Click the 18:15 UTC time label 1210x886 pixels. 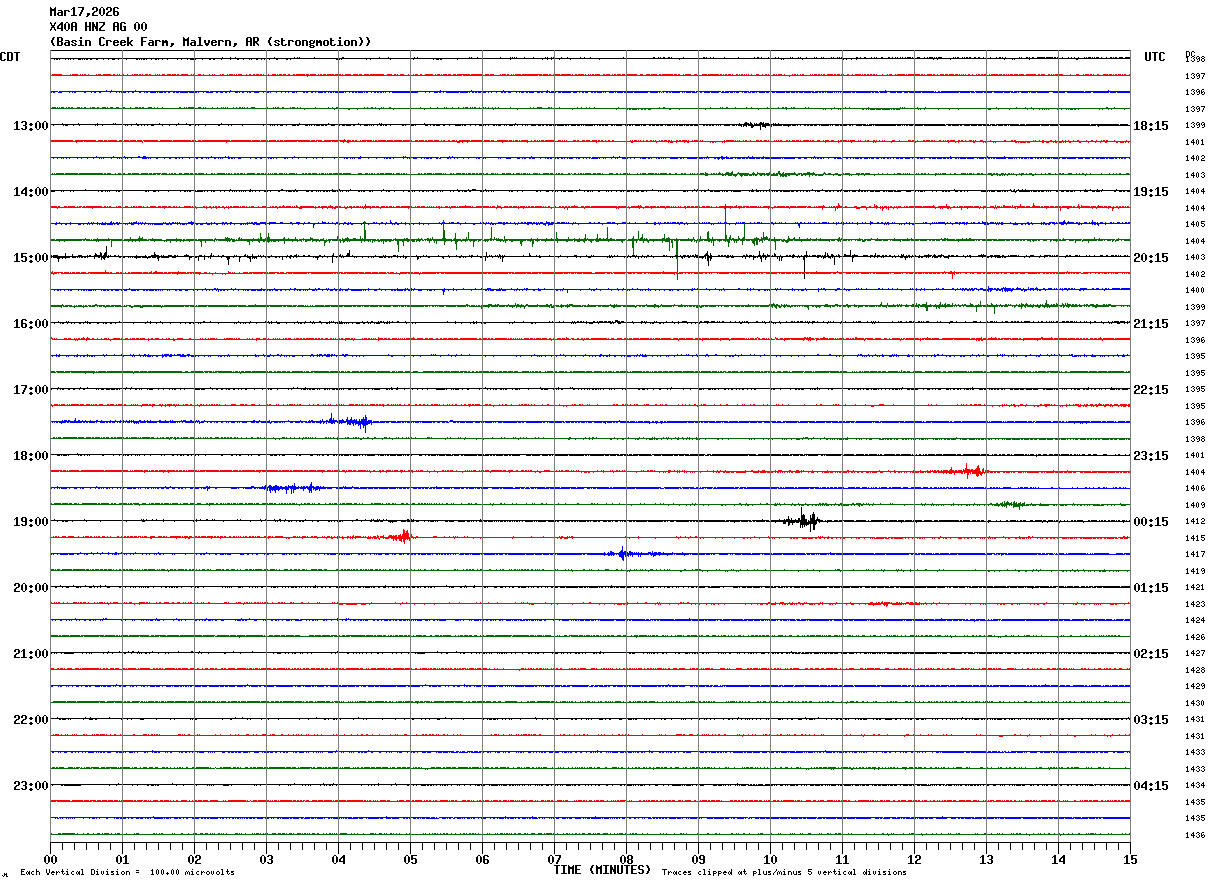click(1151, 125)
